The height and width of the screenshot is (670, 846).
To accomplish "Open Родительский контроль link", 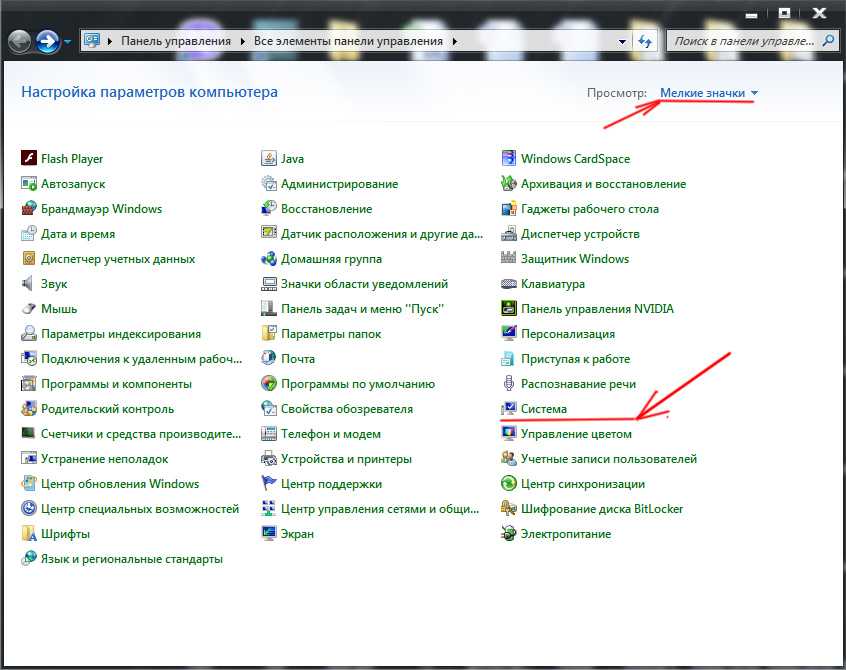I will click(x=107, y=408).
